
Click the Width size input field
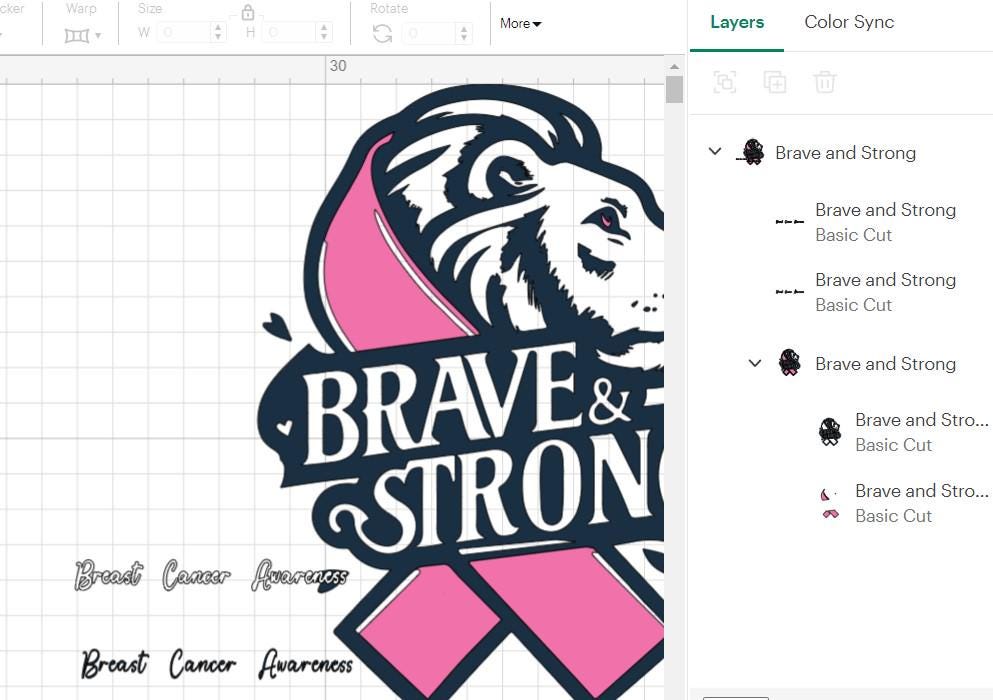(184, 32)
